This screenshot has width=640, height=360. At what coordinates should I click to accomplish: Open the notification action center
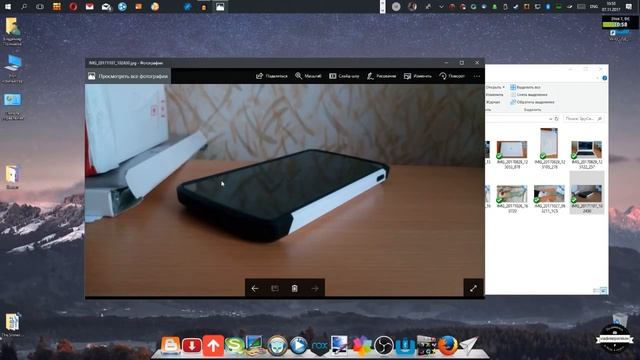(629, 7)
